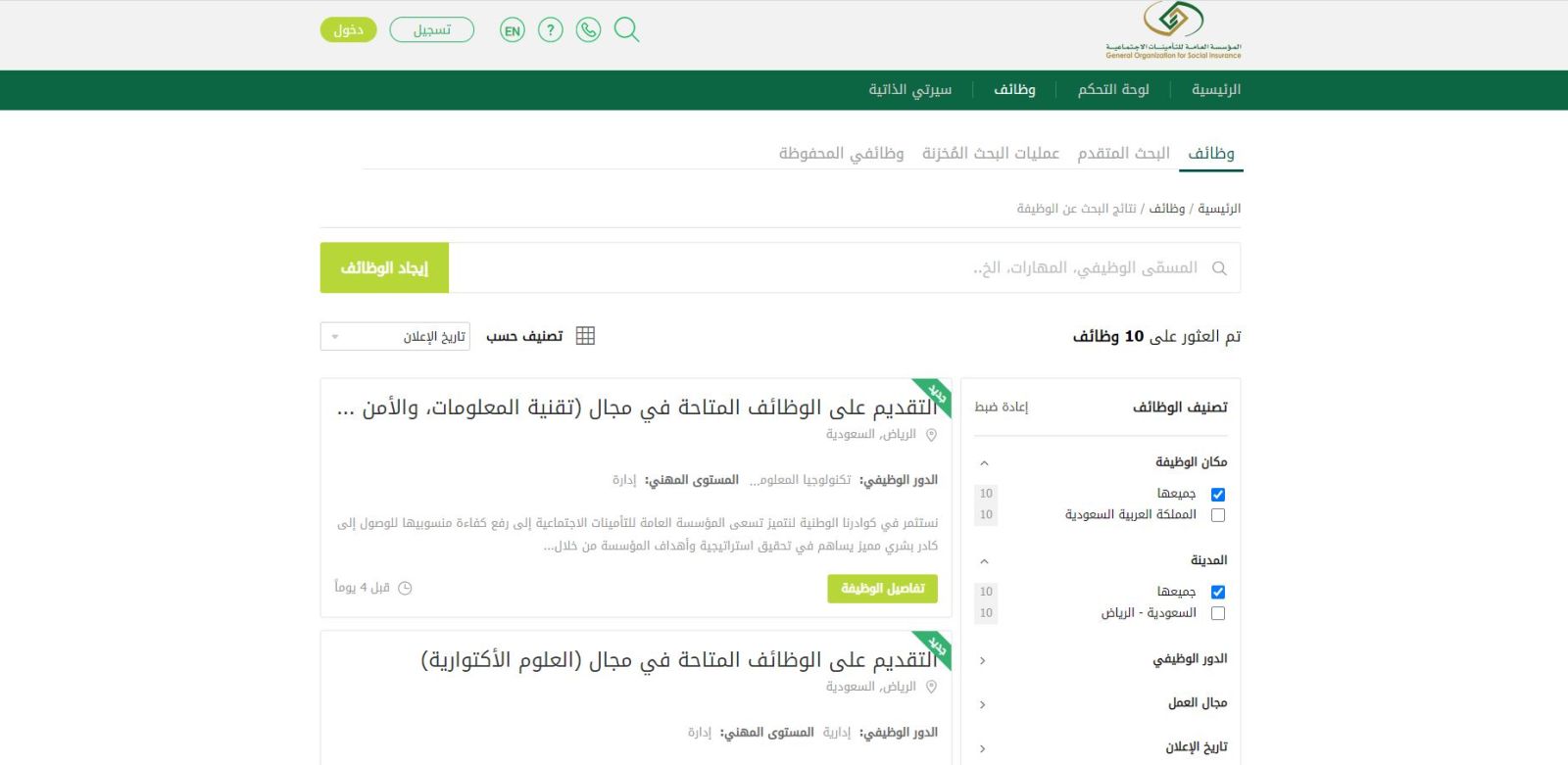Click the تم العثور على 10 وظائف text
The image size is (1568, 765).
(1156, 337)
